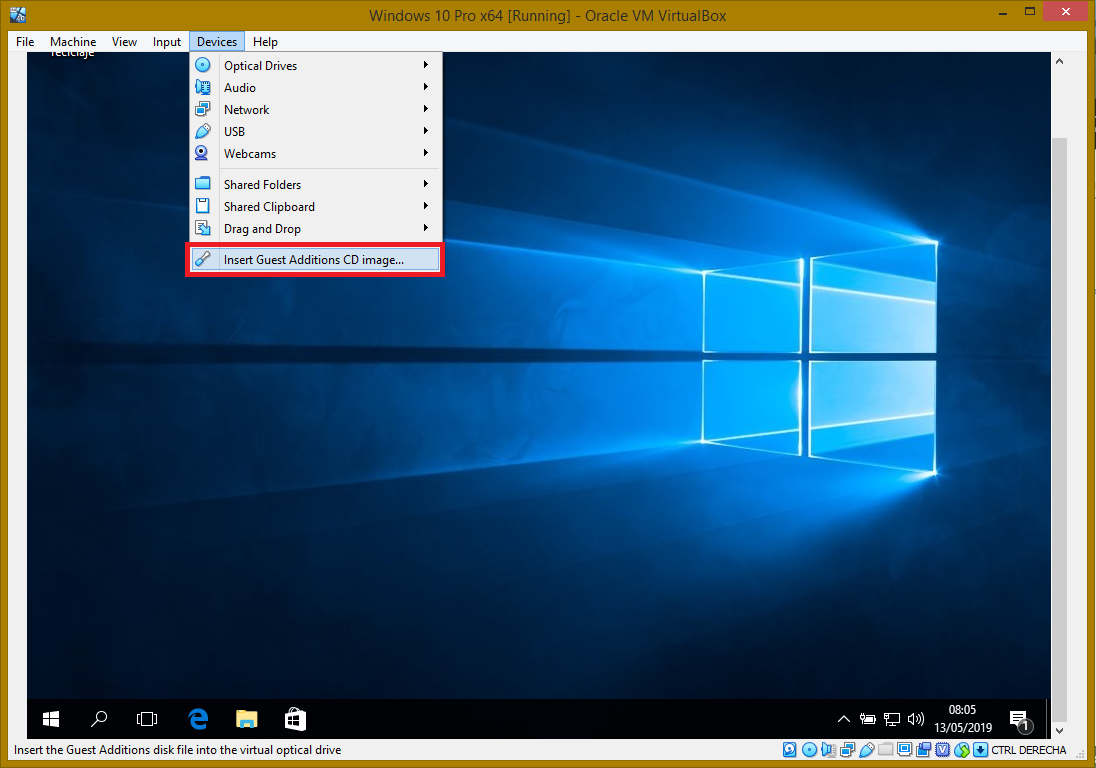Click the hard disk activity status icon
Screen dimensions: 1096x768
coord(790,750)
